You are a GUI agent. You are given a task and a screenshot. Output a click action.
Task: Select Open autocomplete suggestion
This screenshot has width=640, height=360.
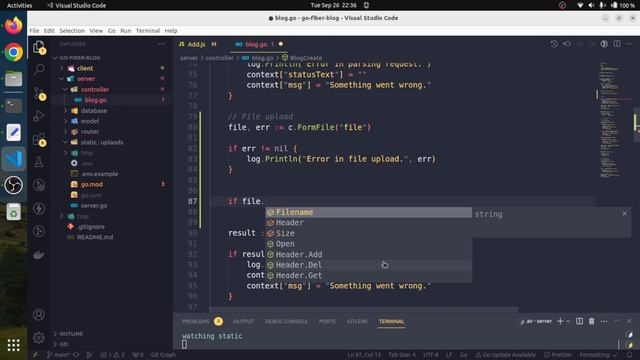pos(369,244)
